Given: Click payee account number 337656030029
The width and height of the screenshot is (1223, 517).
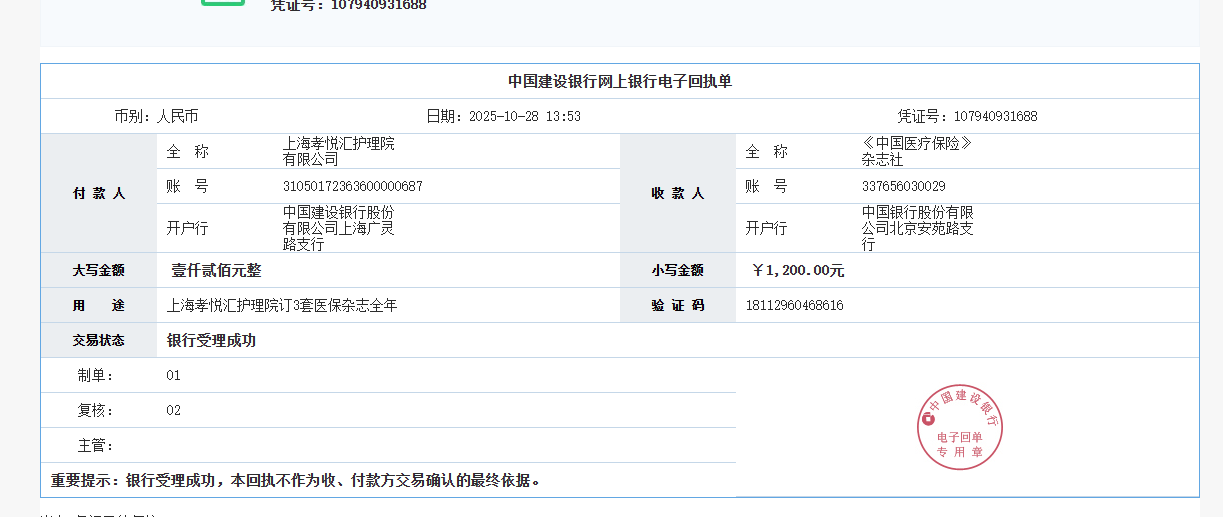Looking at the screenshot, I should (903, 186).
